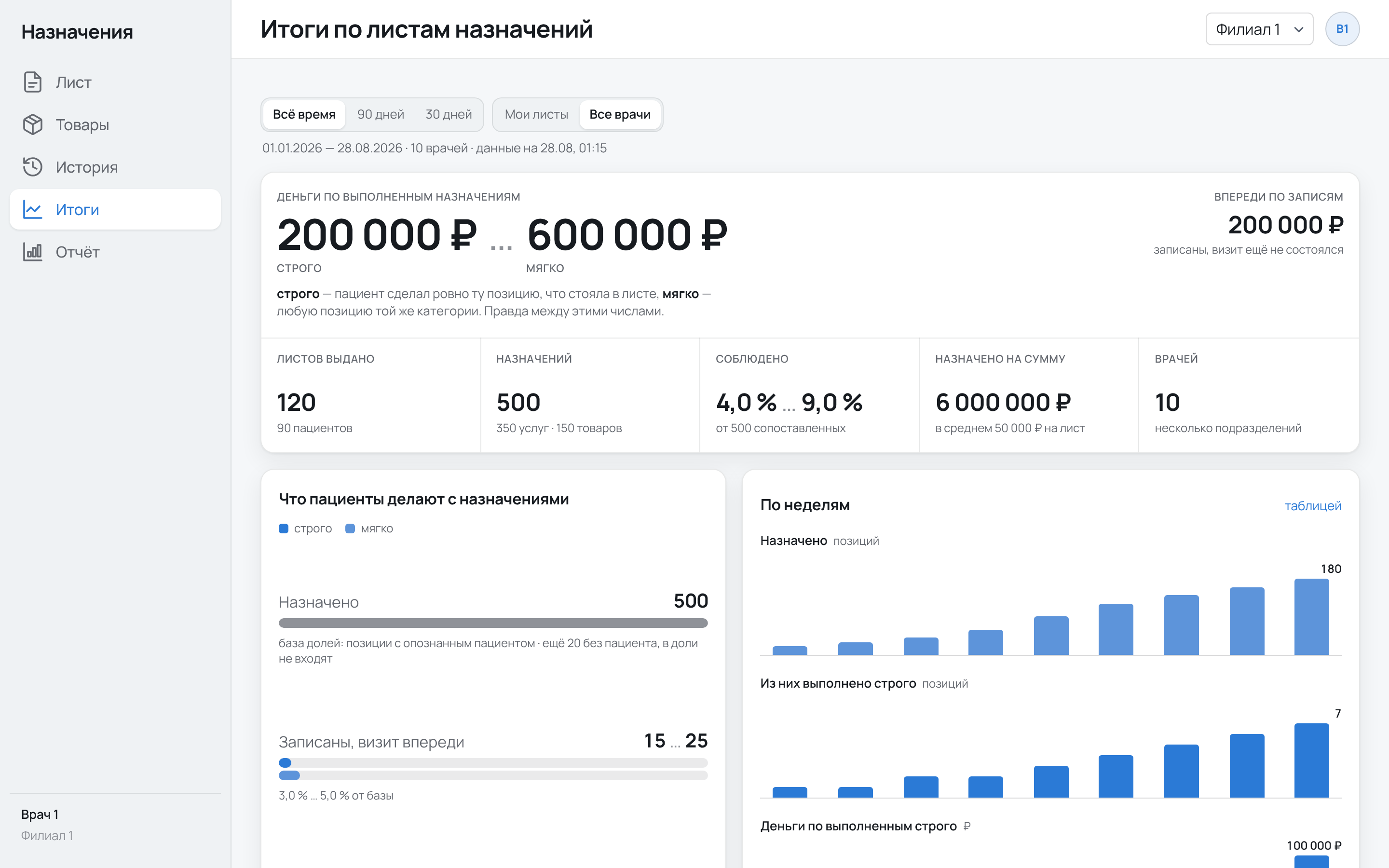1389x868 pixels.
Task: Click Врач 1 in sidebar footer
Action: 40,814
